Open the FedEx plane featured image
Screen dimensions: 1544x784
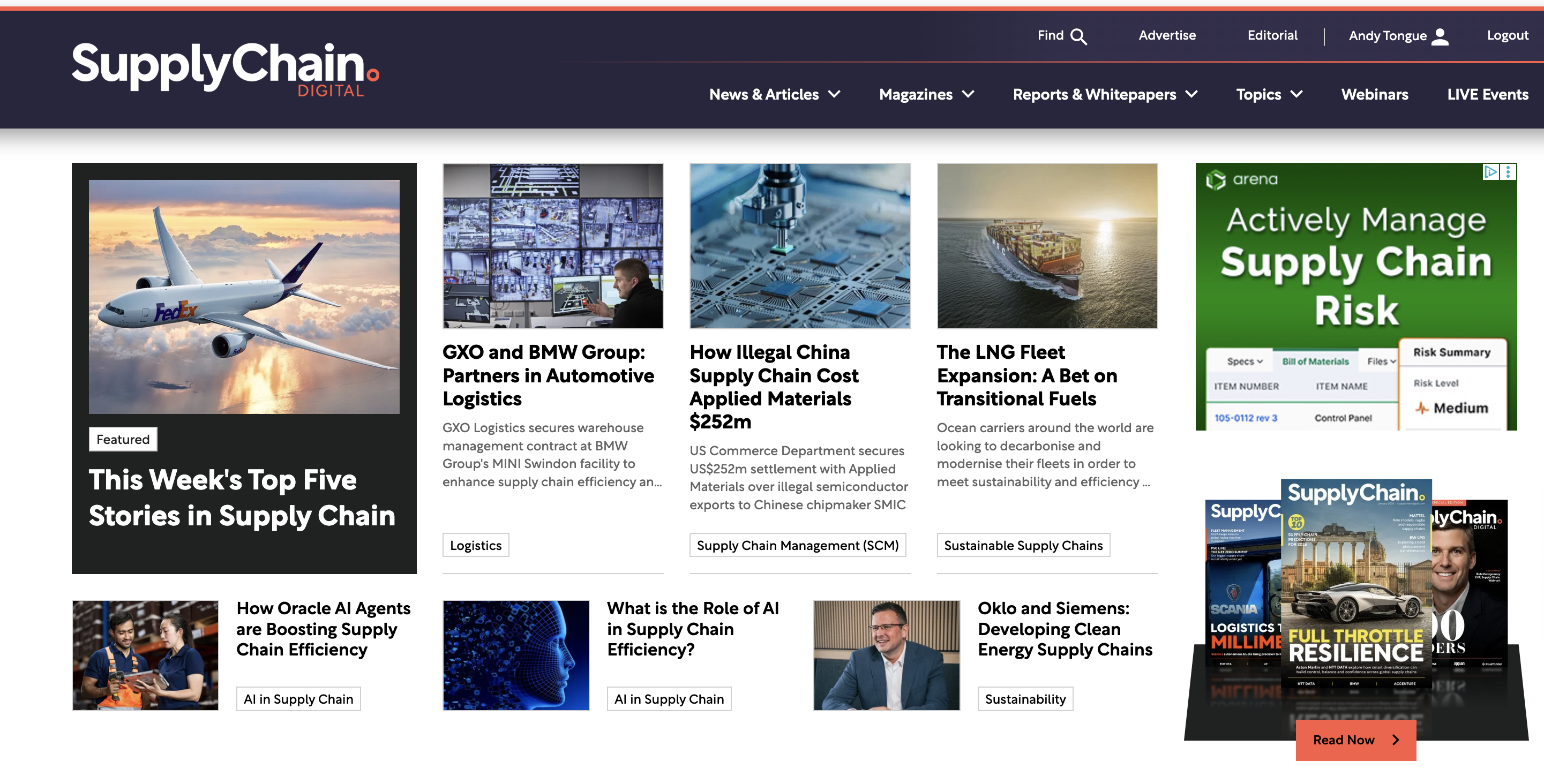(x=244, y=297)
